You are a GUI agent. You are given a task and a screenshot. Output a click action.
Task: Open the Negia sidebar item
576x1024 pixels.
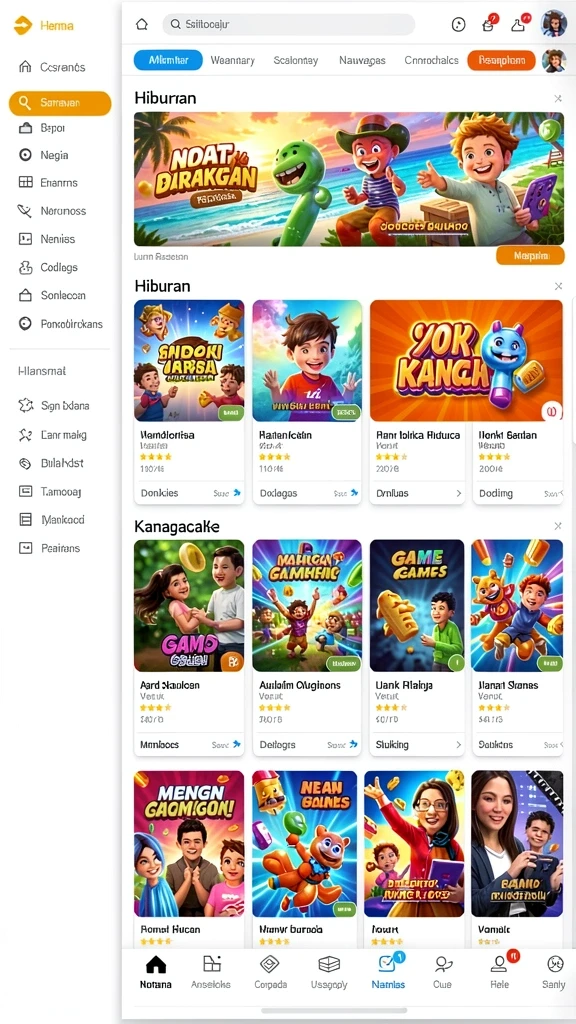pyautogui.click(x=44, y=155)
